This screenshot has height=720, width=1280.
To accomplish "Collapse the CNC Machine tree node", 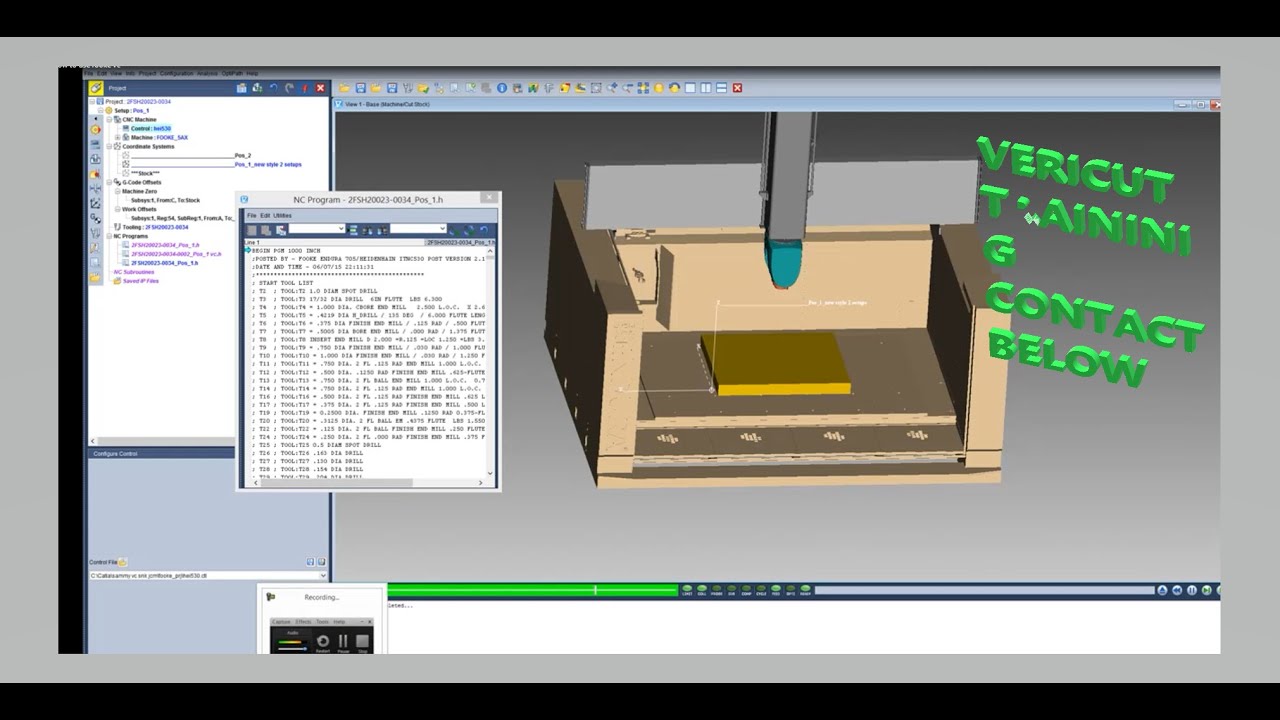I will click(110, 119).
